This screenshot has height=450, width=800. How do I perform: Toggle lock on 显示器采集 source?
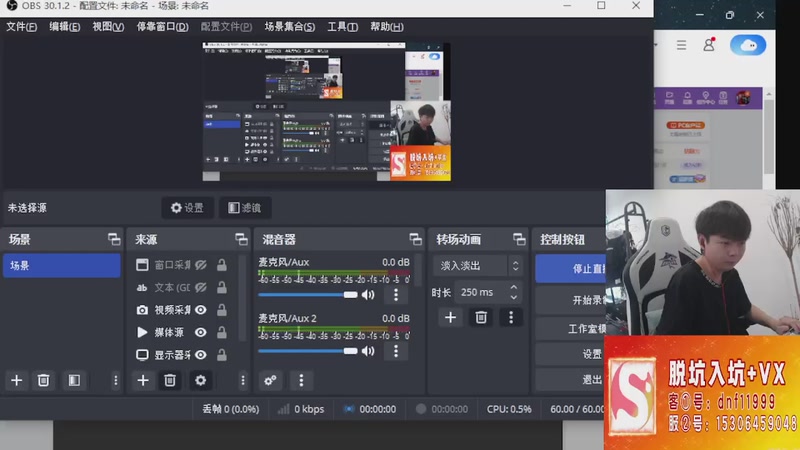[221, 355]
